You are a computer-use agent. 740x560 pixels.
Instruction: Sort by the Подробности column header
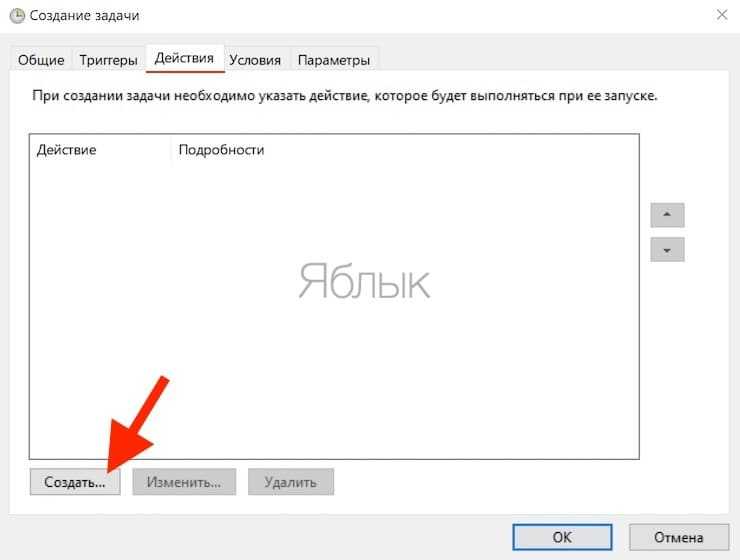[221, 150]
